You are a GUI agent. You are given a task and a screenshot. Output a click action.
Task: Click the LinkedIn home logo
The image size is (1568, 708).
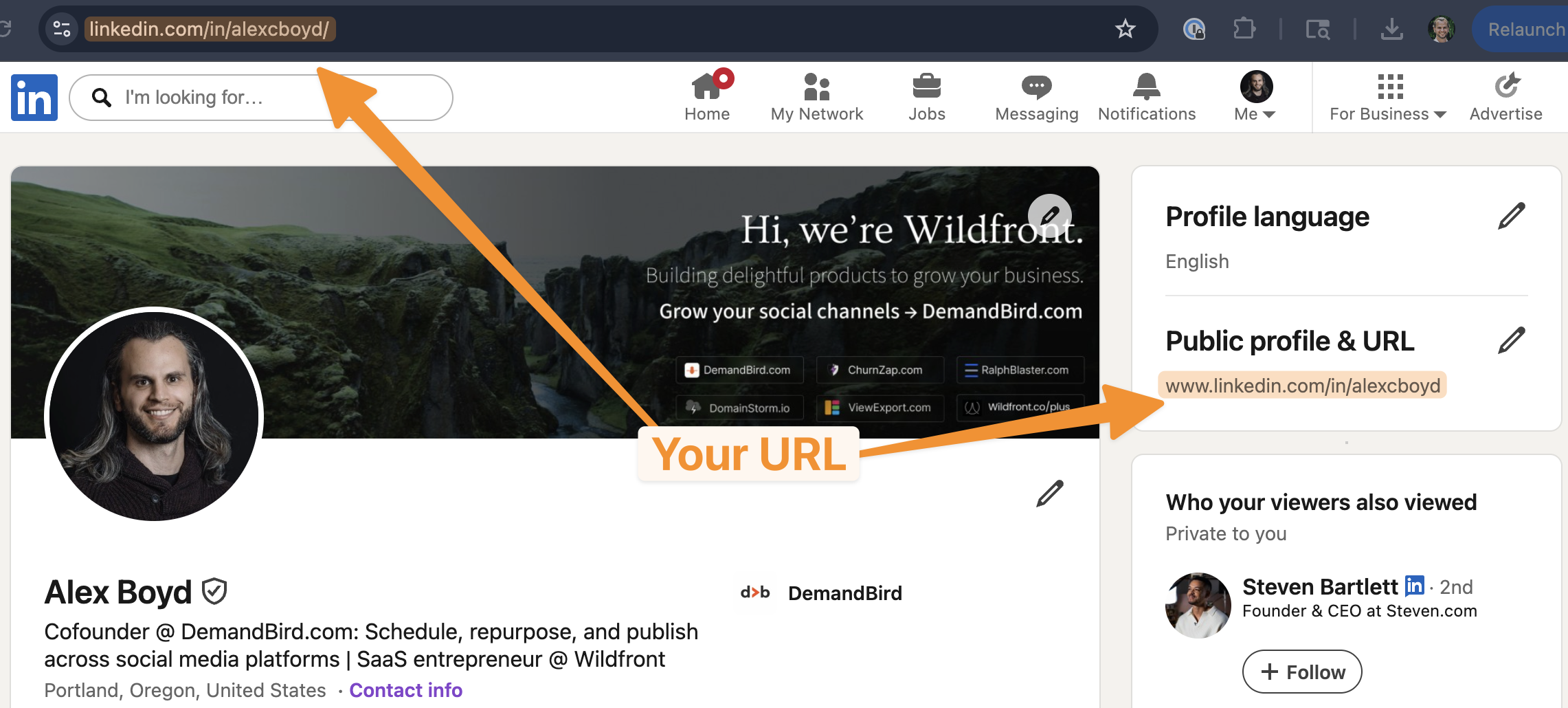click(34, 97)
